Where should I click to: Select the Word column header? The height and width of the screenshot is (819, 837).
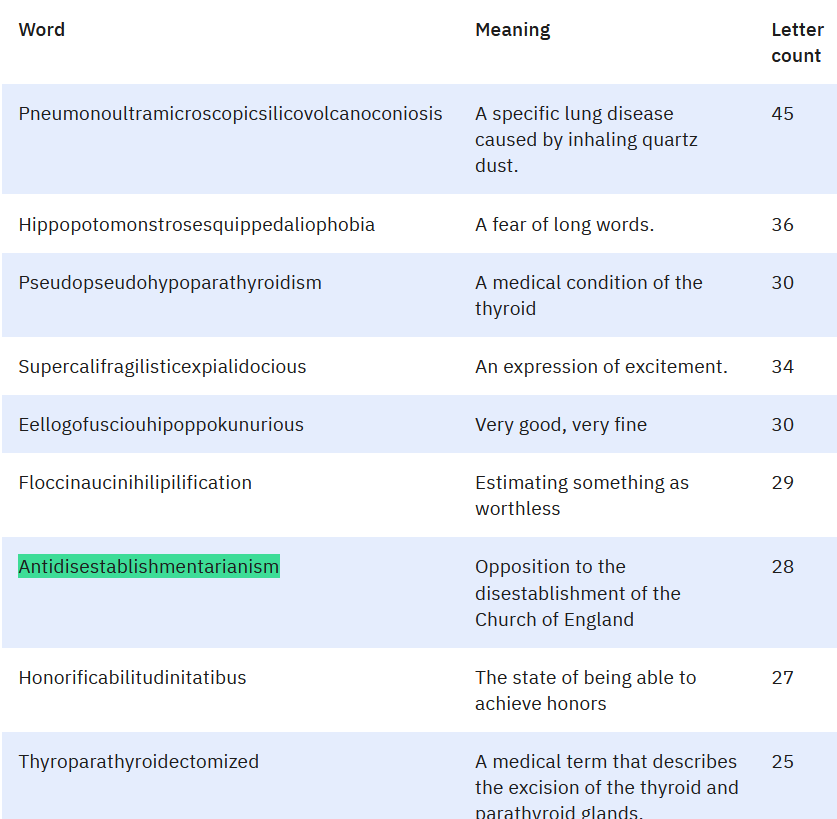(42, 29)
